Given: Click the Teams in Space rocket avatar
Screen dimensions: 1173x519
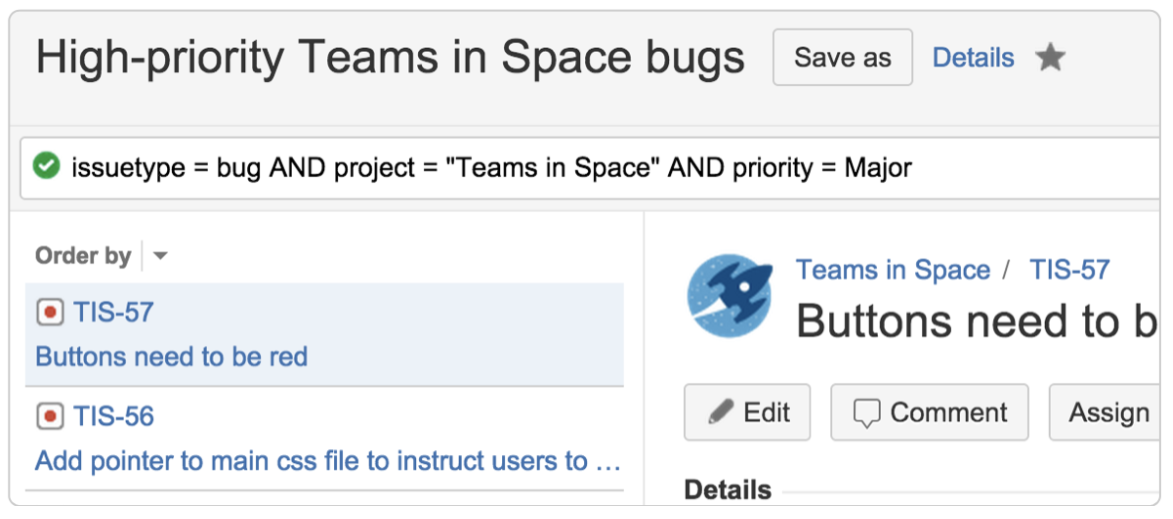Looking at the screenshot, I should point(730,297).
